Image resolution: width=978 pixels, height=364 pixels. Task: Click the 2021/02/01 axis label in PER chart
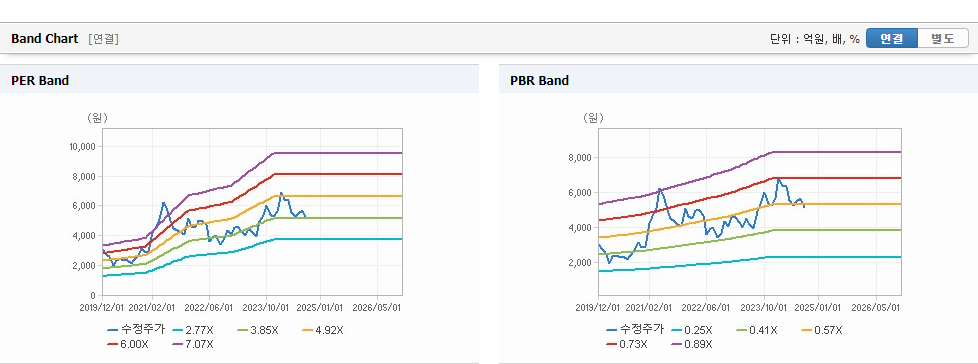152,308
